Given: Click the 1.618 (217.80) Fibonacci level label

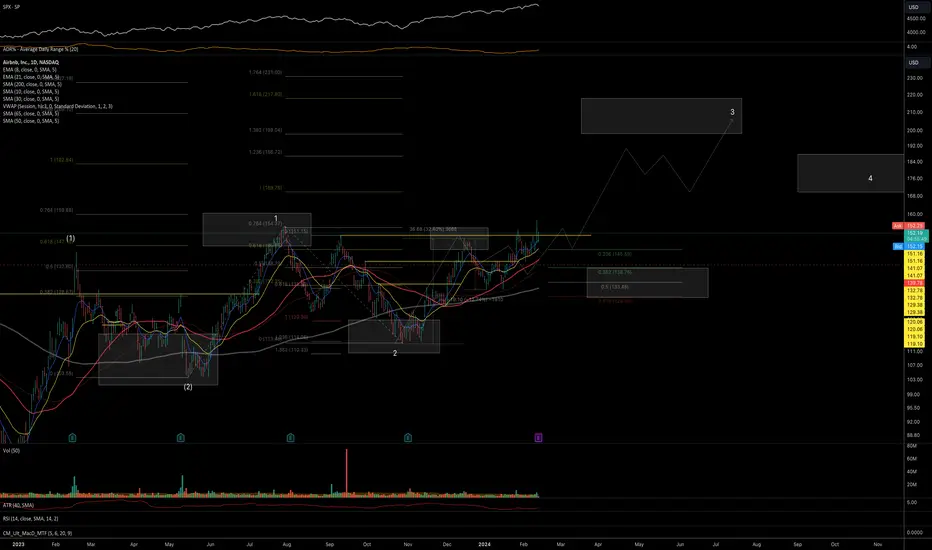Looking at the screenshot, I should 266,95.
